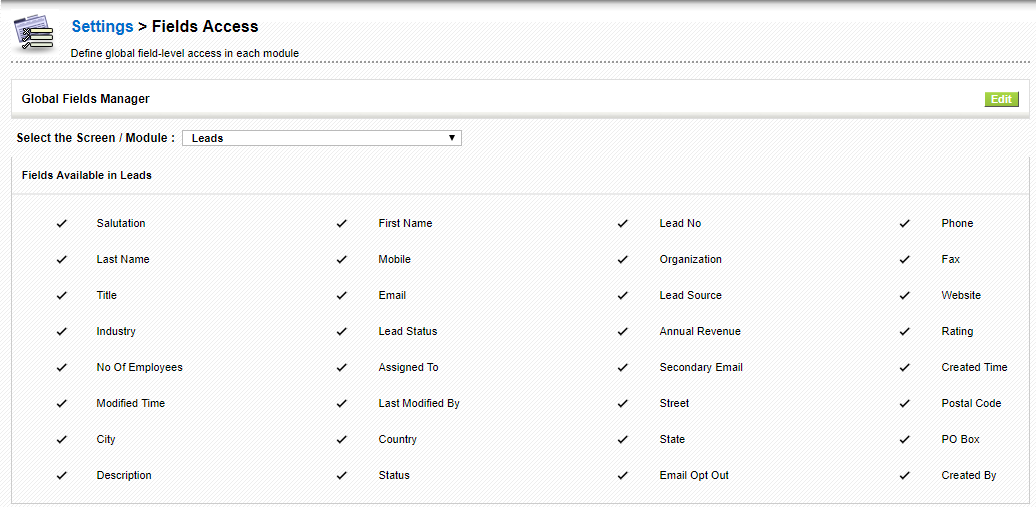Click the checkmark beside First Name

point(342,223)
